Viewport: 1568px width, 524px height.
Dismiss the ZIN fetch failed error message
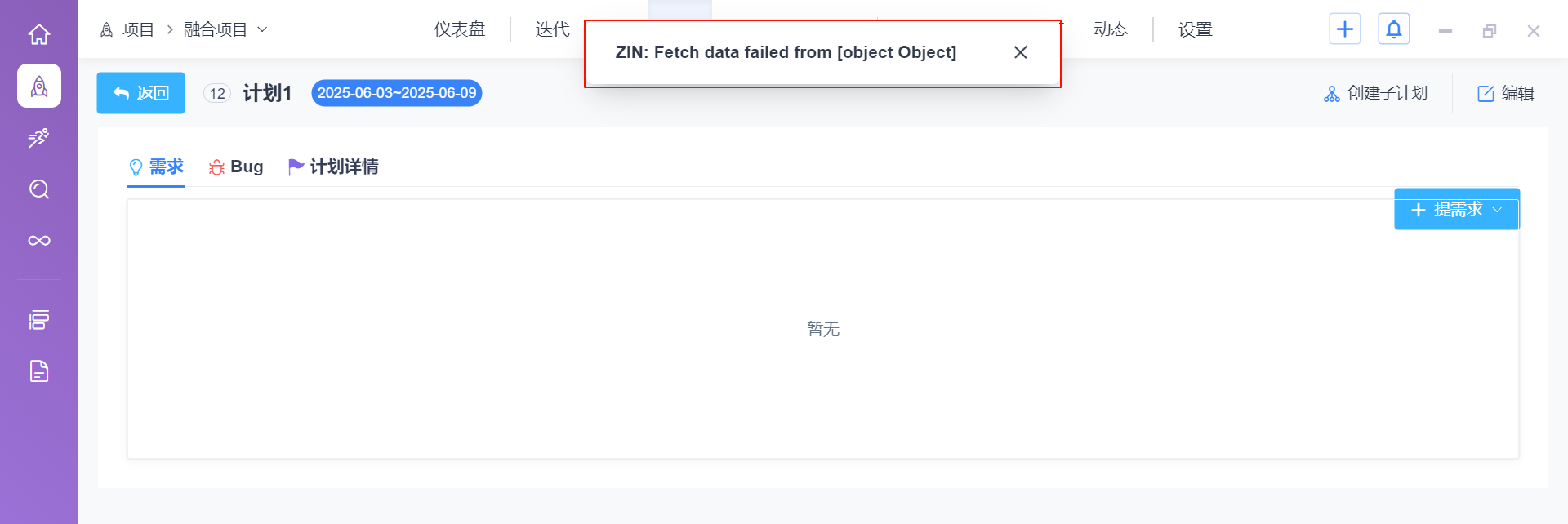[x=1021, y=52]
